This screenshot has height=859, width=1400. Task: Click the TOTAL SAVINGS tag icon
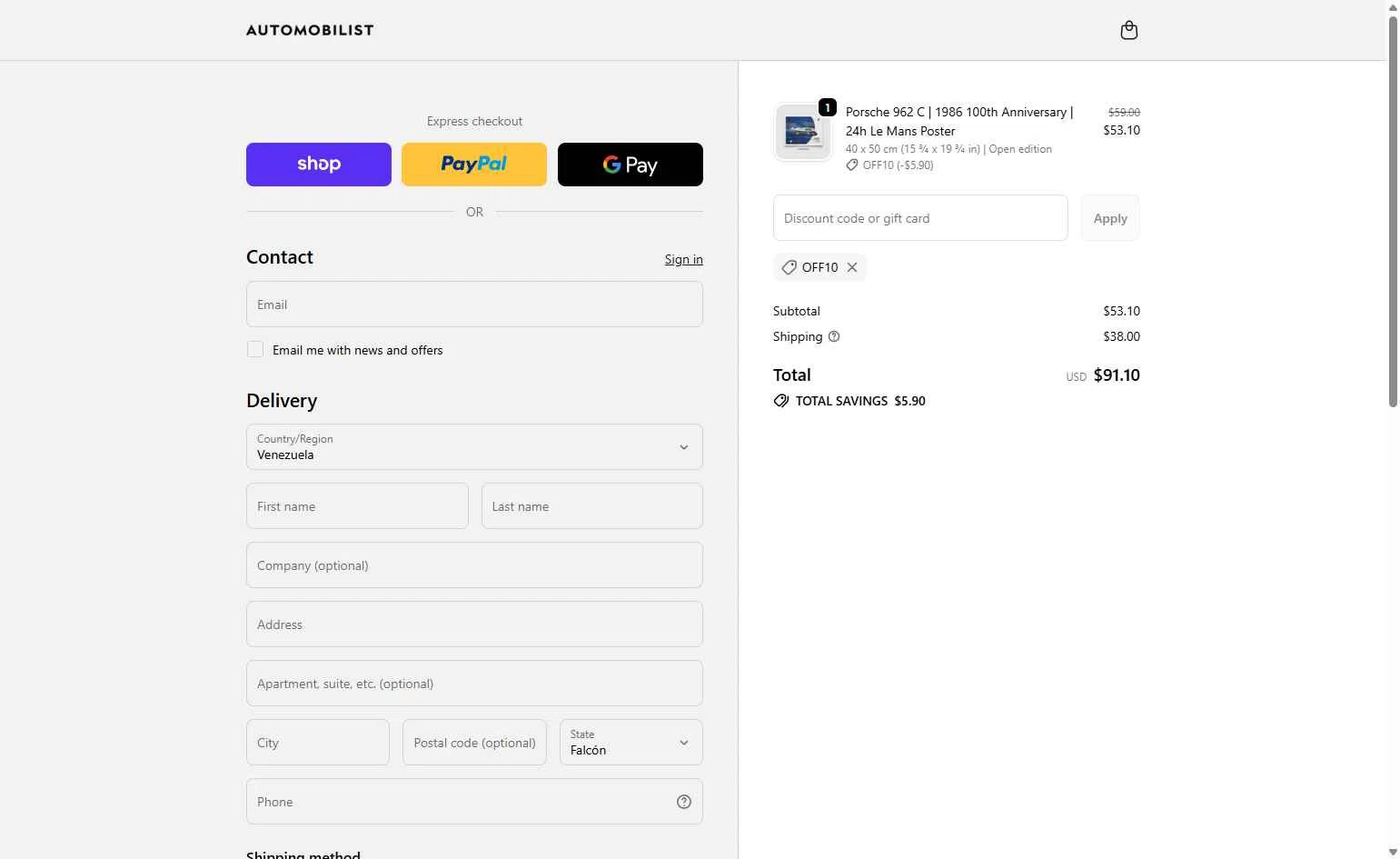pos(781,401)
